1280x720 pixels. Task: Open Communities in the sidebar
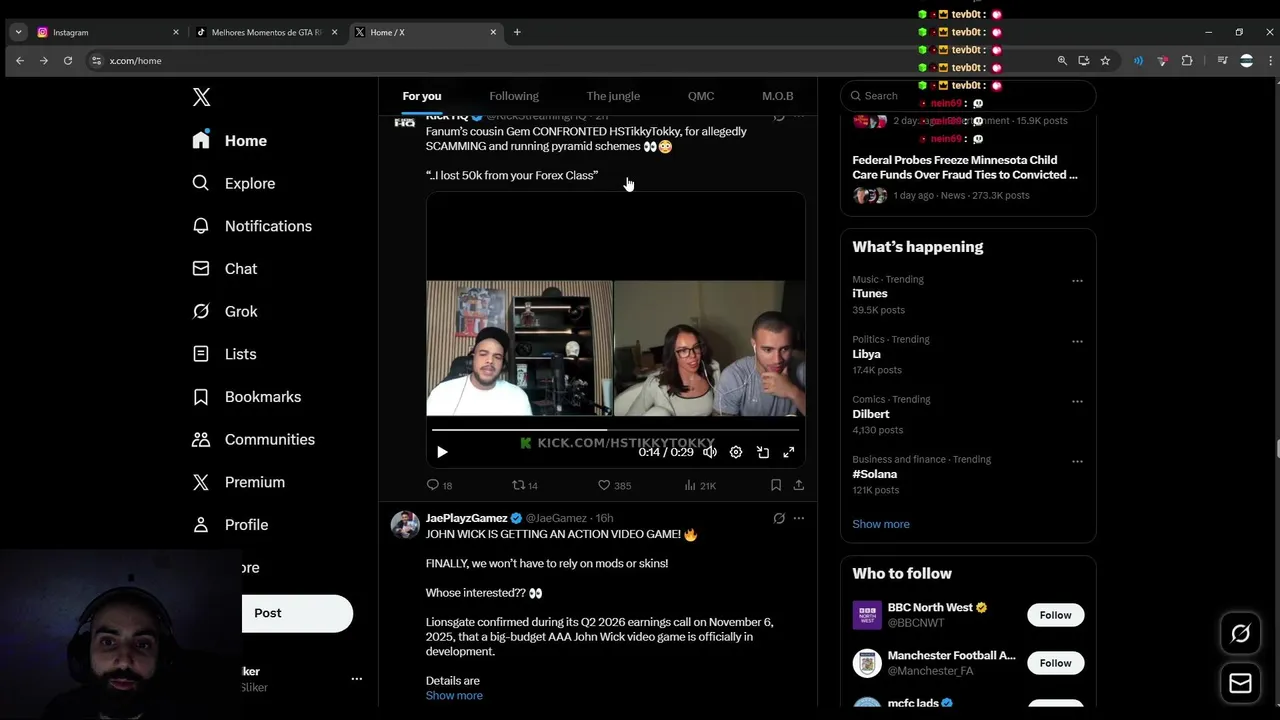254,439
